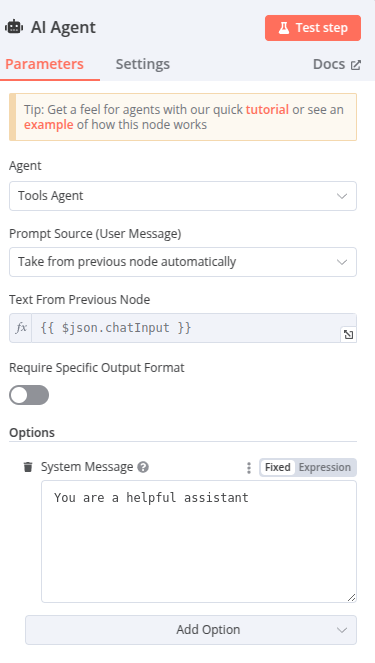Screen dimensions: 375x663
Task: Run the Test step button
Action: click(x=313, y=28)
